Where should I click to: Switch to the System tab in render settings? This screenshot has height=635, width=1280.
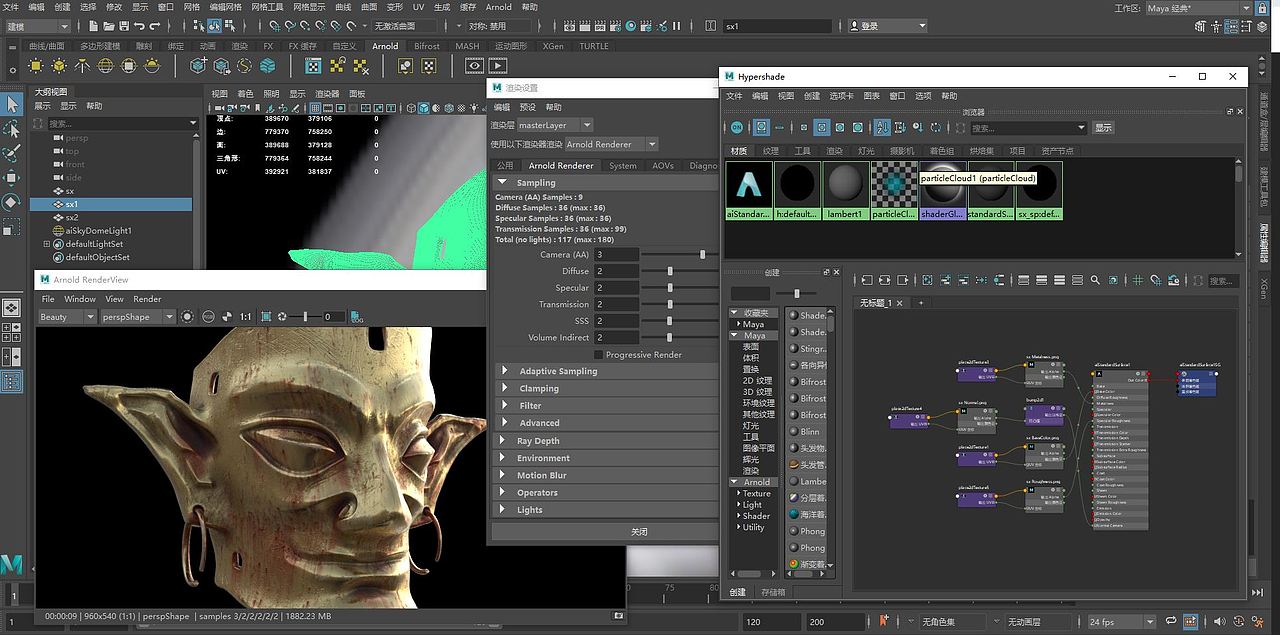pyautogui.click(x=623, y=165)
